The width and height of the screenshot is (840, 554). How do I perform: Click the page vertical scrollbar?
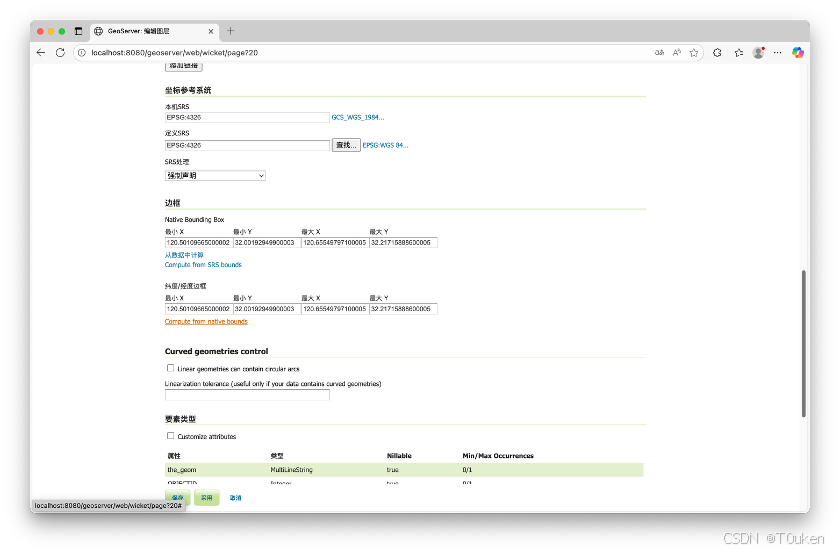[x=804, y=343]
